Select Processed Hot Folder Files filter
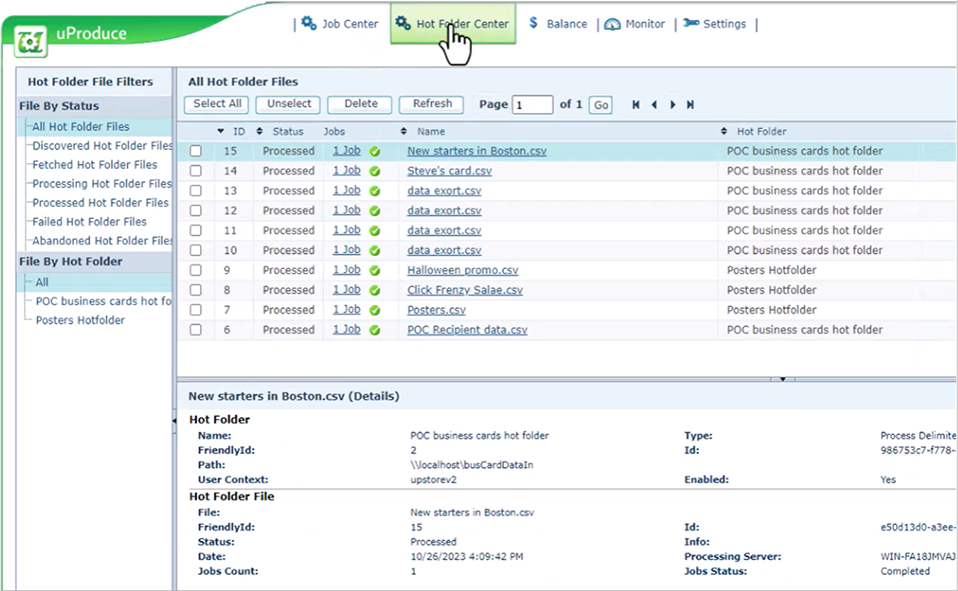The width and height of the screenshot is (958, 591). click(100, 202)
